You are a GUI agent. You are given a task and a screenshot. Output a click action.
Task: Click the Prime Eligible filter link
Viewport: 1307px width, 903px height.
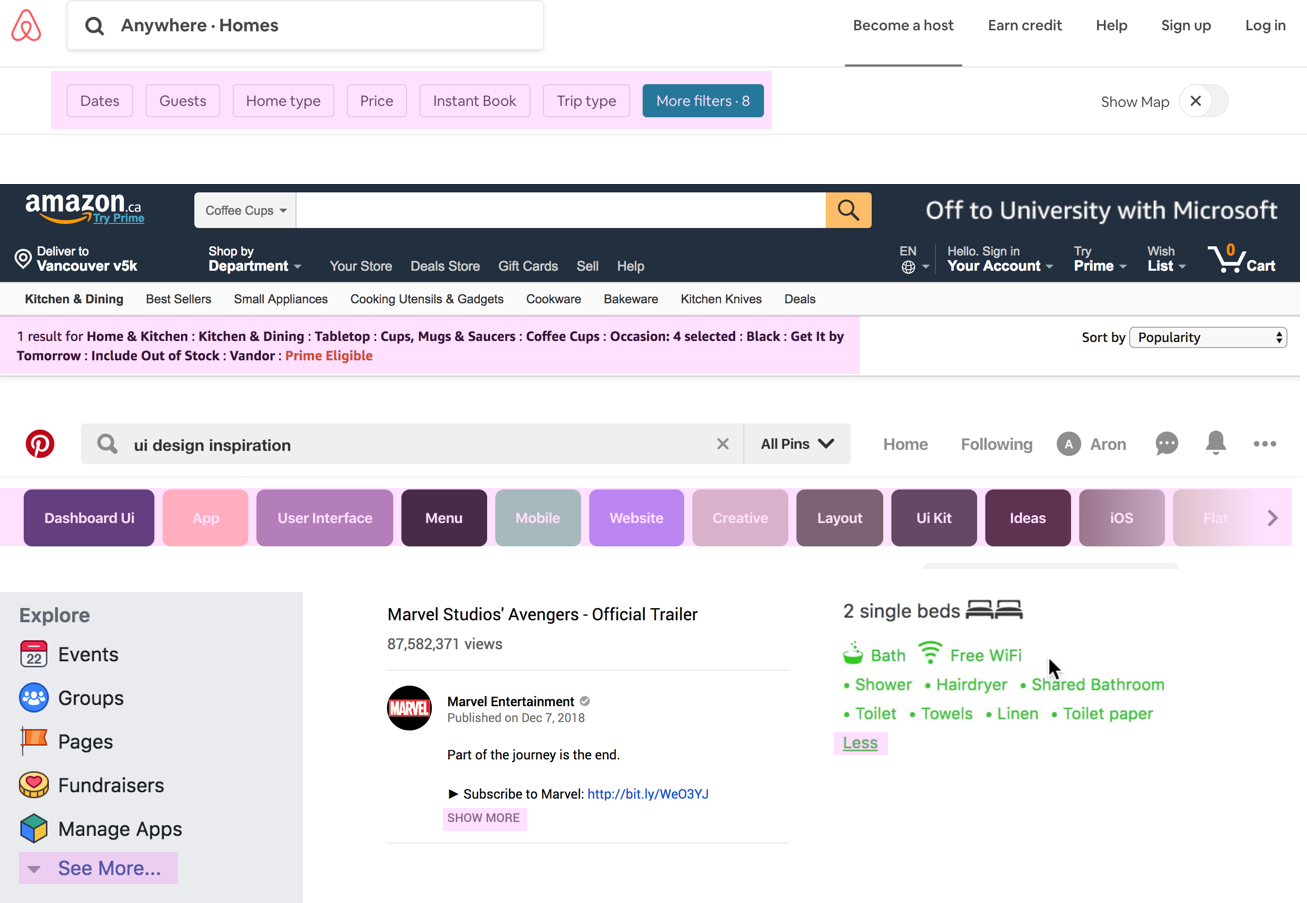pos(329,356)
